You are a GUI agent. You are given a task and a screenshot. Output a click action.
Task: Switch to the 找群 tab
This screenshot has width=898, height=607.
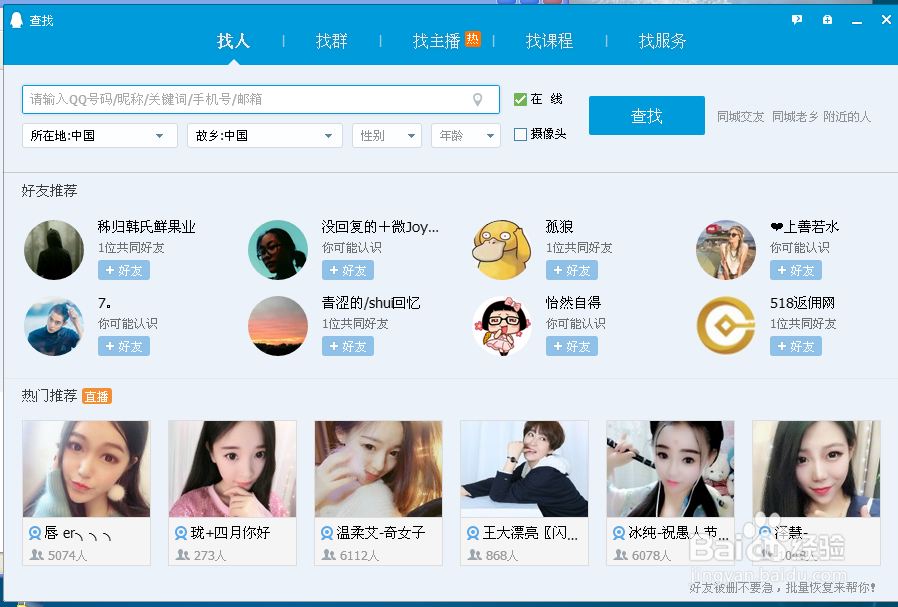click(332, 41)
